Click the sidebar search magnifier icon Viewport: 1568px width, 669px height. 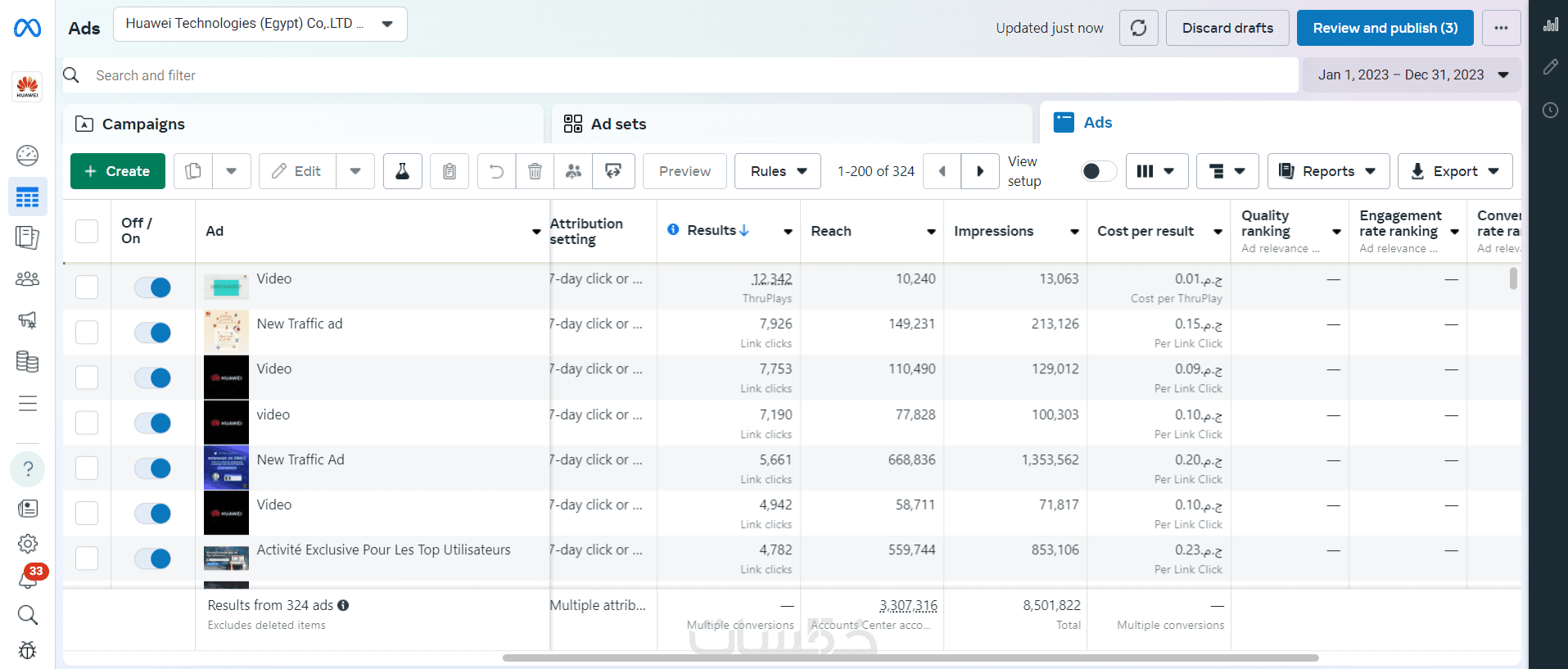(27, 615)
